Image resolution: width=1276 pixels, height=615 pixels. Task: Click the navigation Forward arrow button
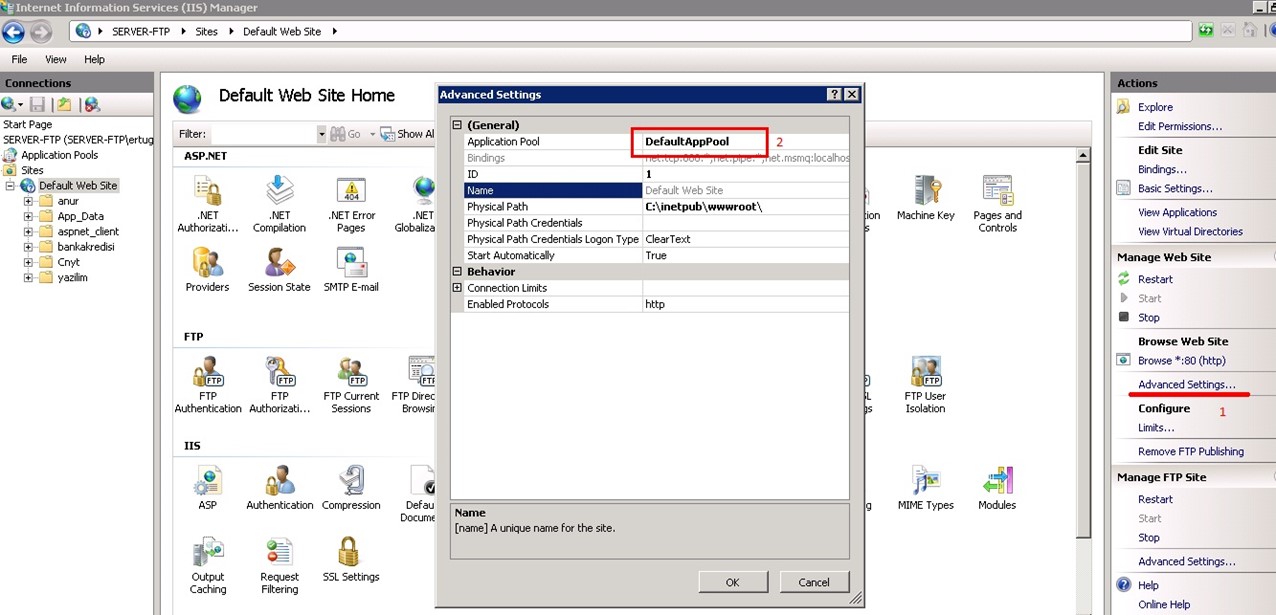(x=40, y=32)
